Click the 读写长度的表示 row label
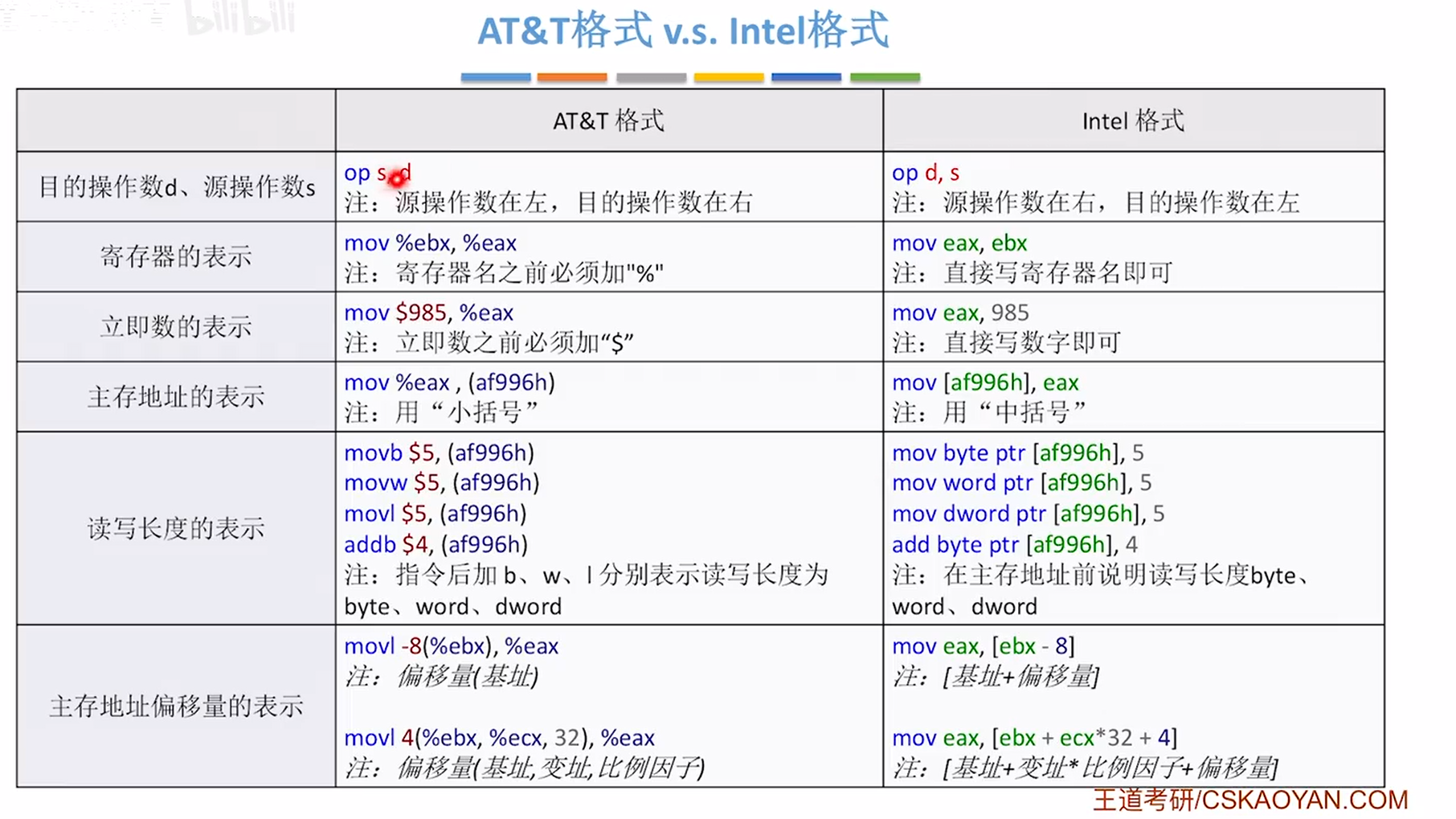The width and height of the screenshot is (1456, 819). [176, 528]
